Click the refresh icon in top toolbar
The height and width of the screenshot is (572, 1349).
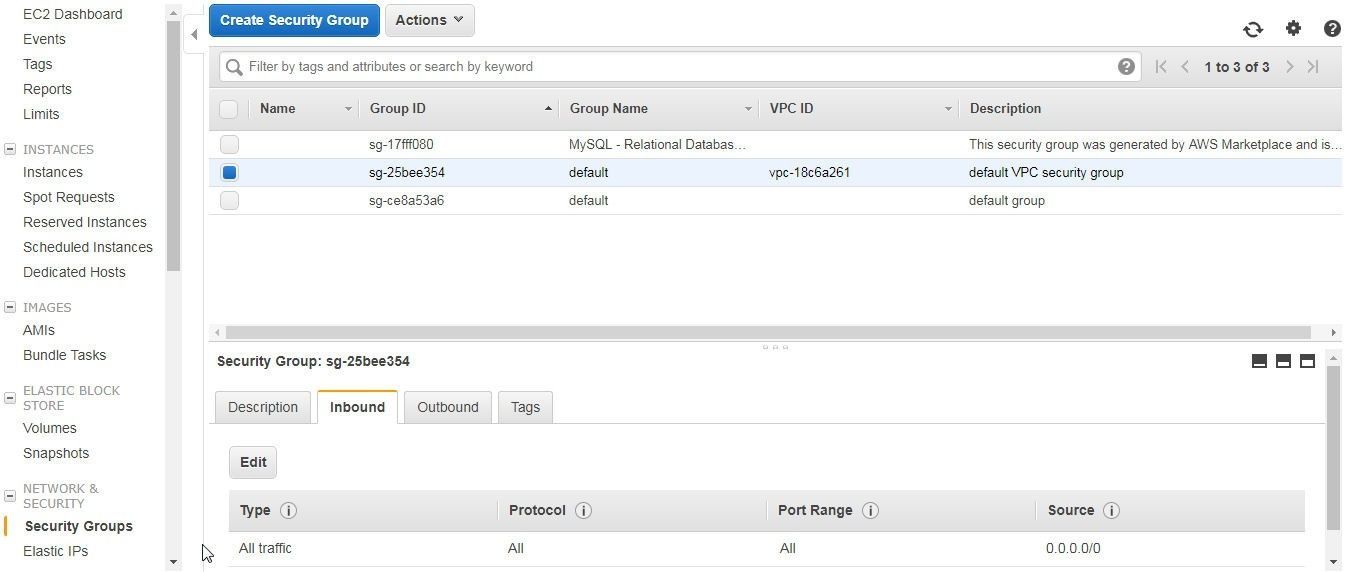1253,29
